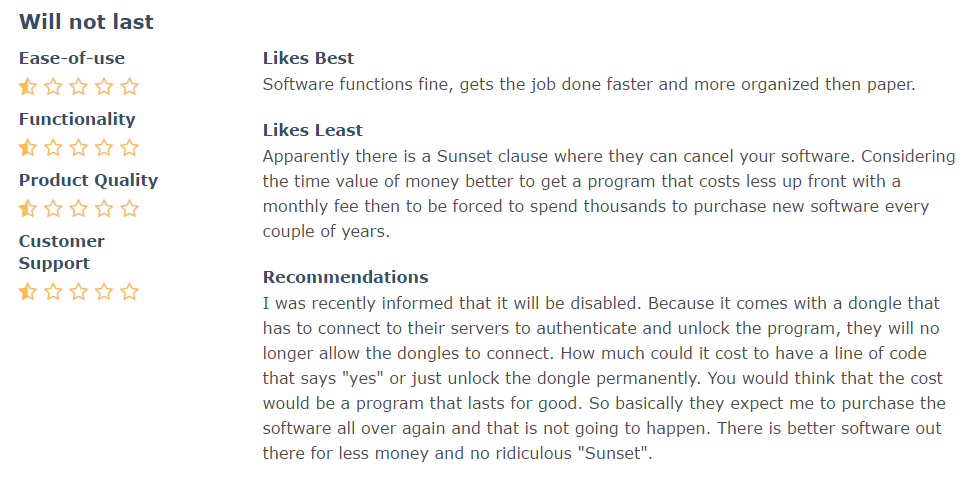The height and width of the screenshot is (478, 978).
Task: Click the second star under Product Quality
Action: 54,208
